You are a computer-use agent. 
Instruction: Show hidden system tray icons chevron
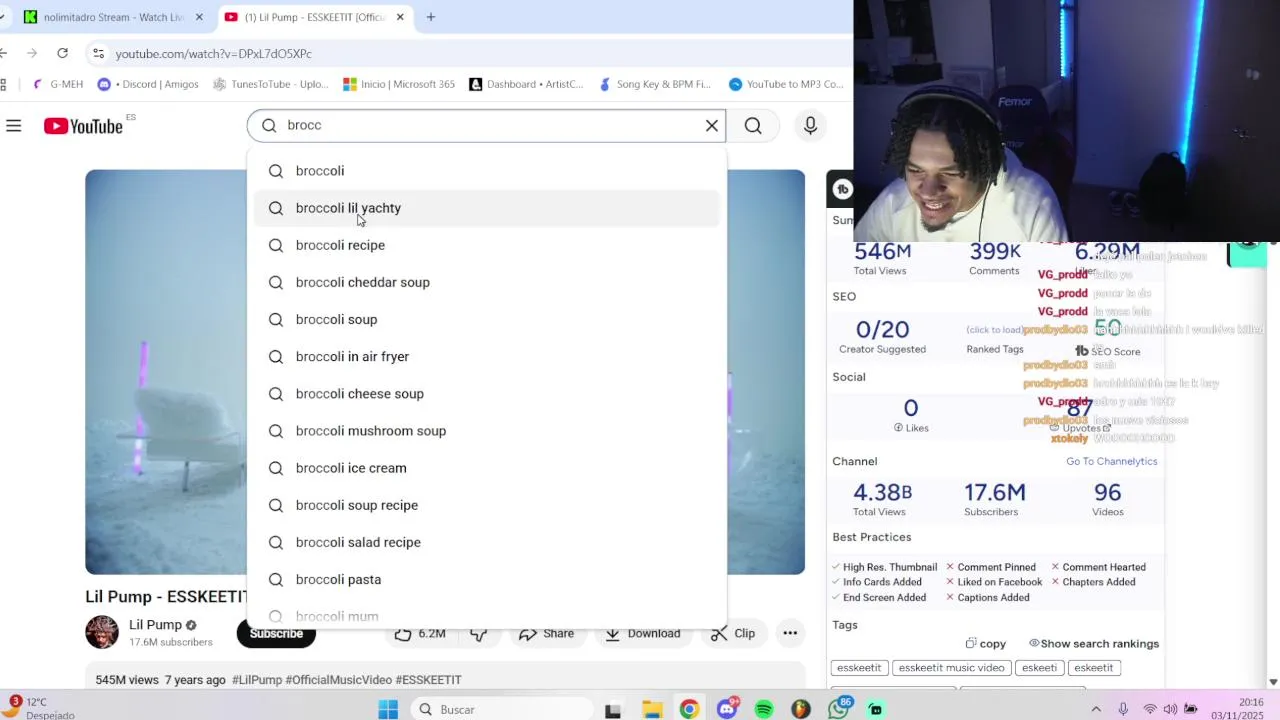point(1096,710)
